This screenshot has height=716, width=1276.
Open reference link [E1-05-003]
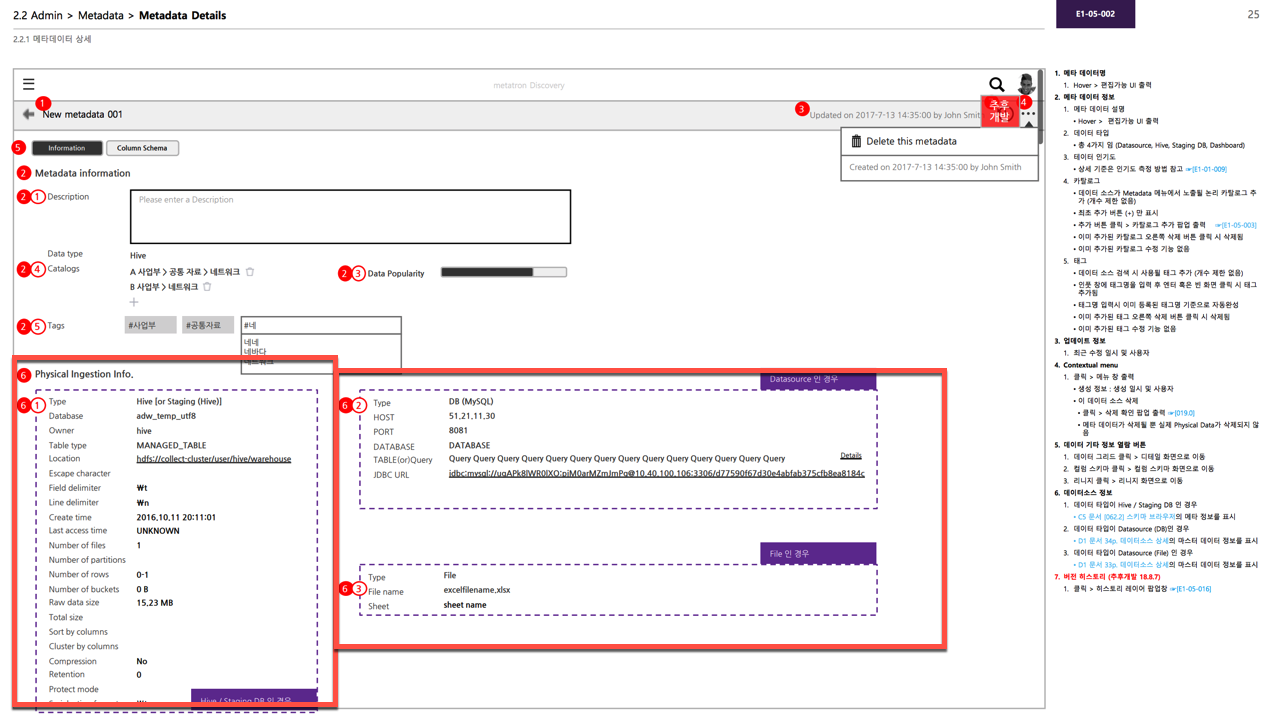pos(1236,225)
